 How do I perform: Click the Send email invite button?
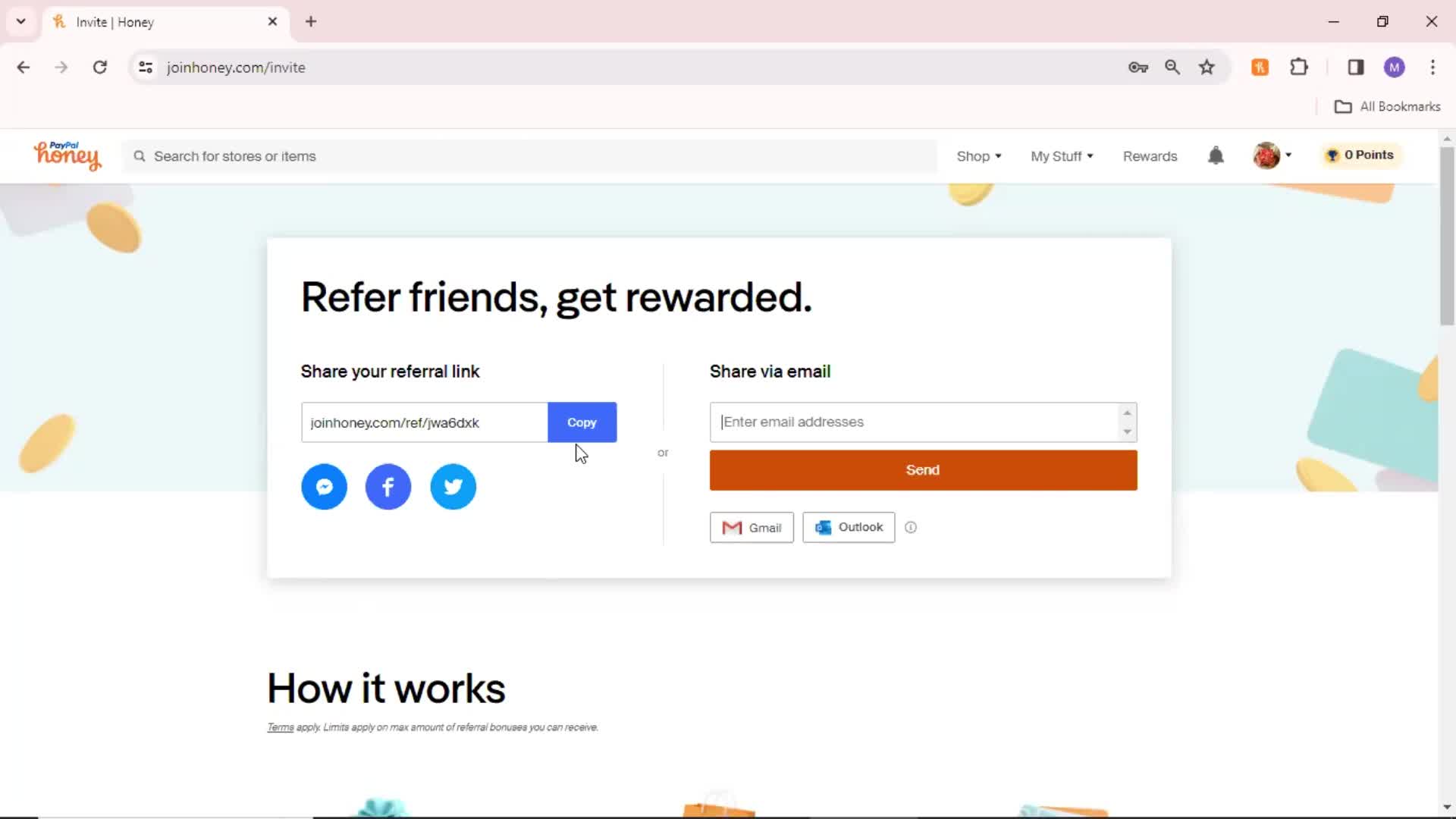coord(922,470)
